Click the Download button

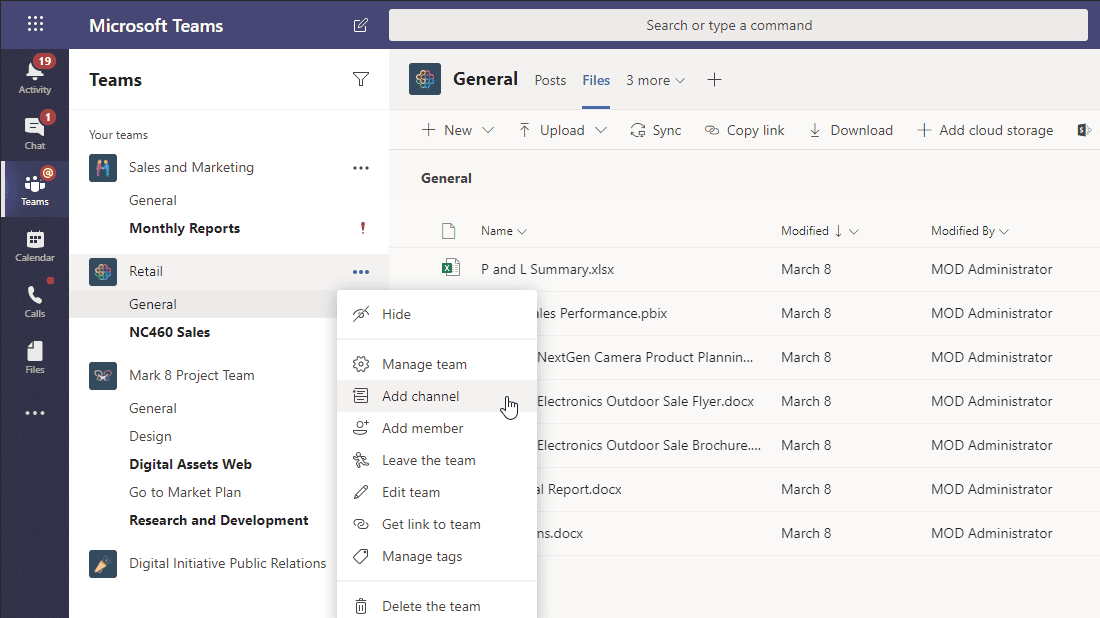pos(850,130)
